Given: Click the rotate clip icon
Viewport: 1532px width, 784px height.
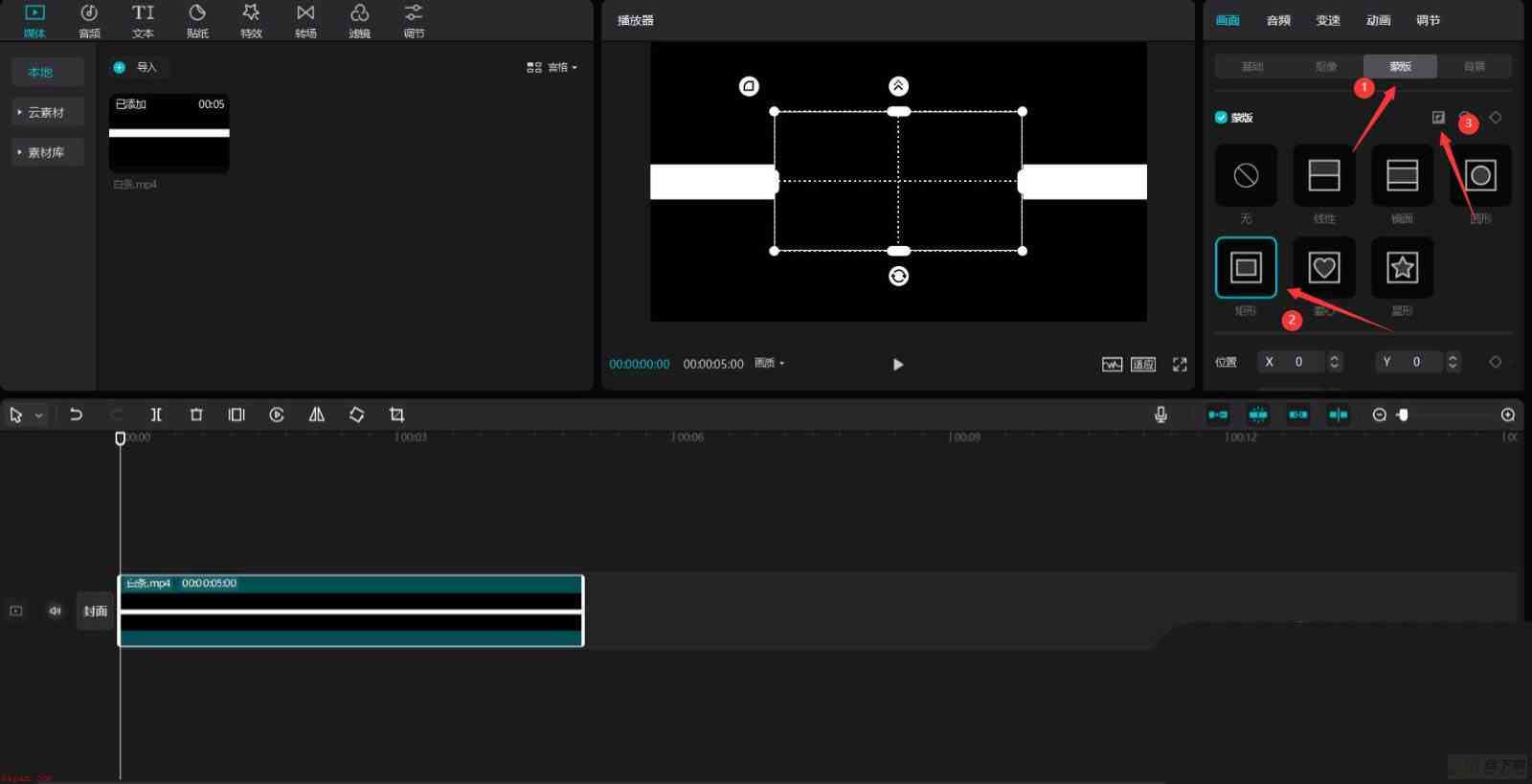Looking at the screenshot, I should point(356,414).
